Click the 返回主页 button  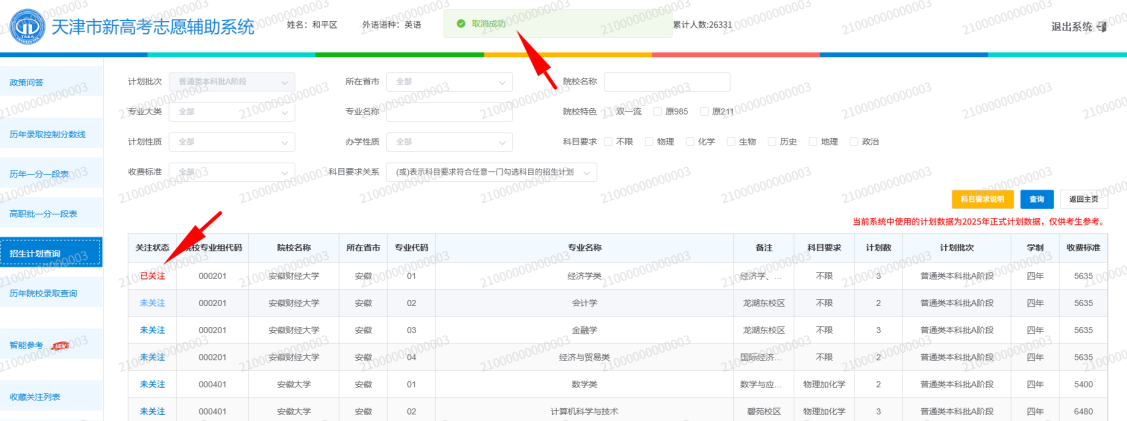[x=1083, y=199]
